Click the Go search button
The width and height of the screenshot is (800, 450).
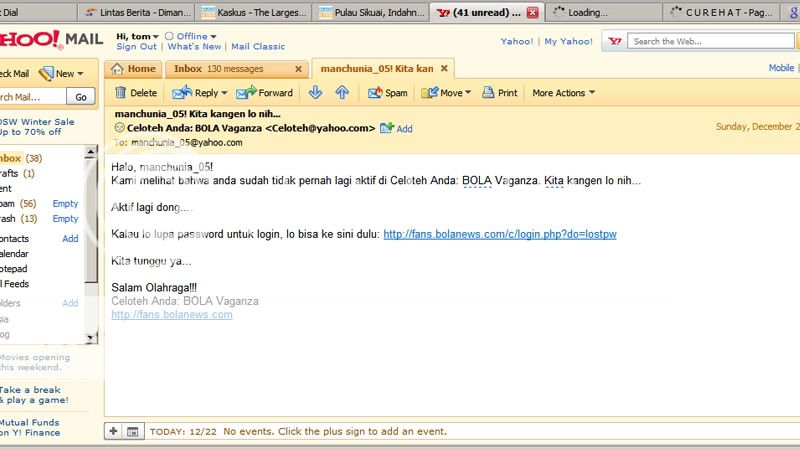(81, 97)
